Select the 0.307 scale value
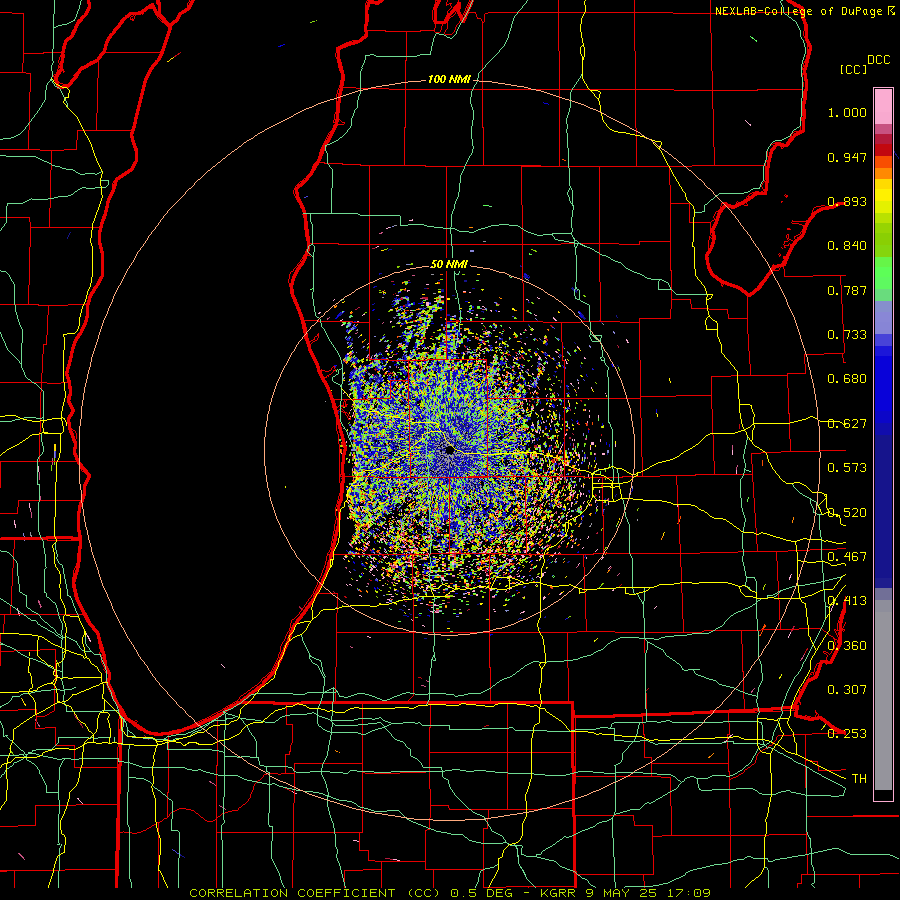This screenshot has width=900, height=900. point(847,690)
